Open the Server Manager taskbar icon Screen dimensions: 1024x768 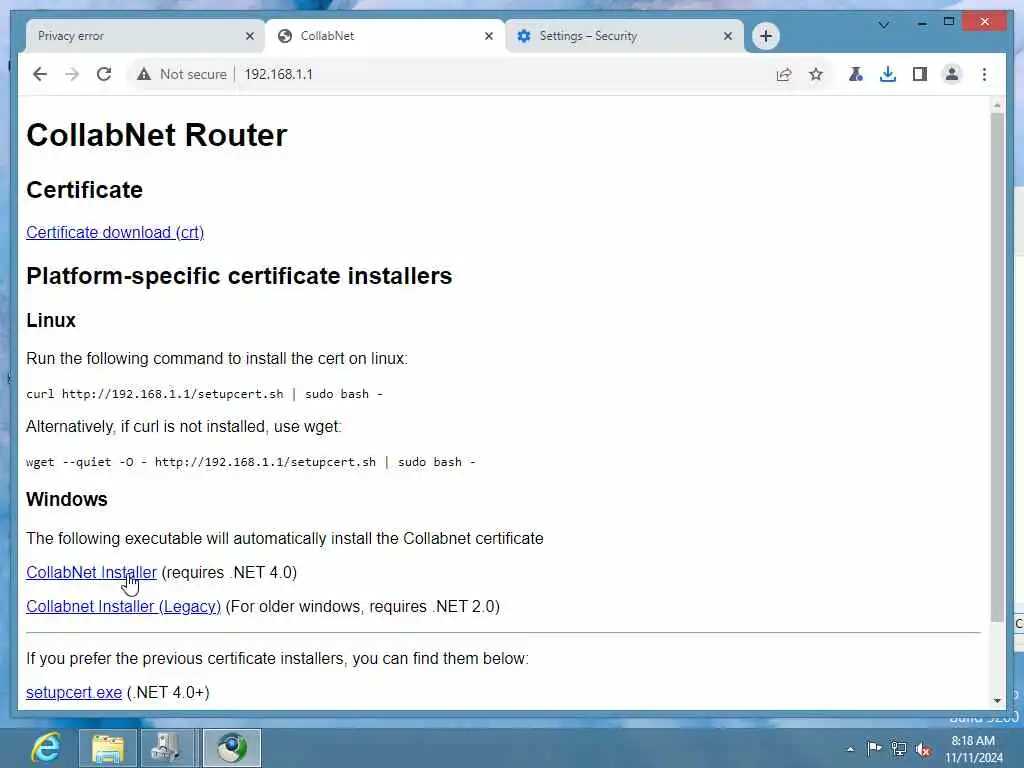point(168,748)
